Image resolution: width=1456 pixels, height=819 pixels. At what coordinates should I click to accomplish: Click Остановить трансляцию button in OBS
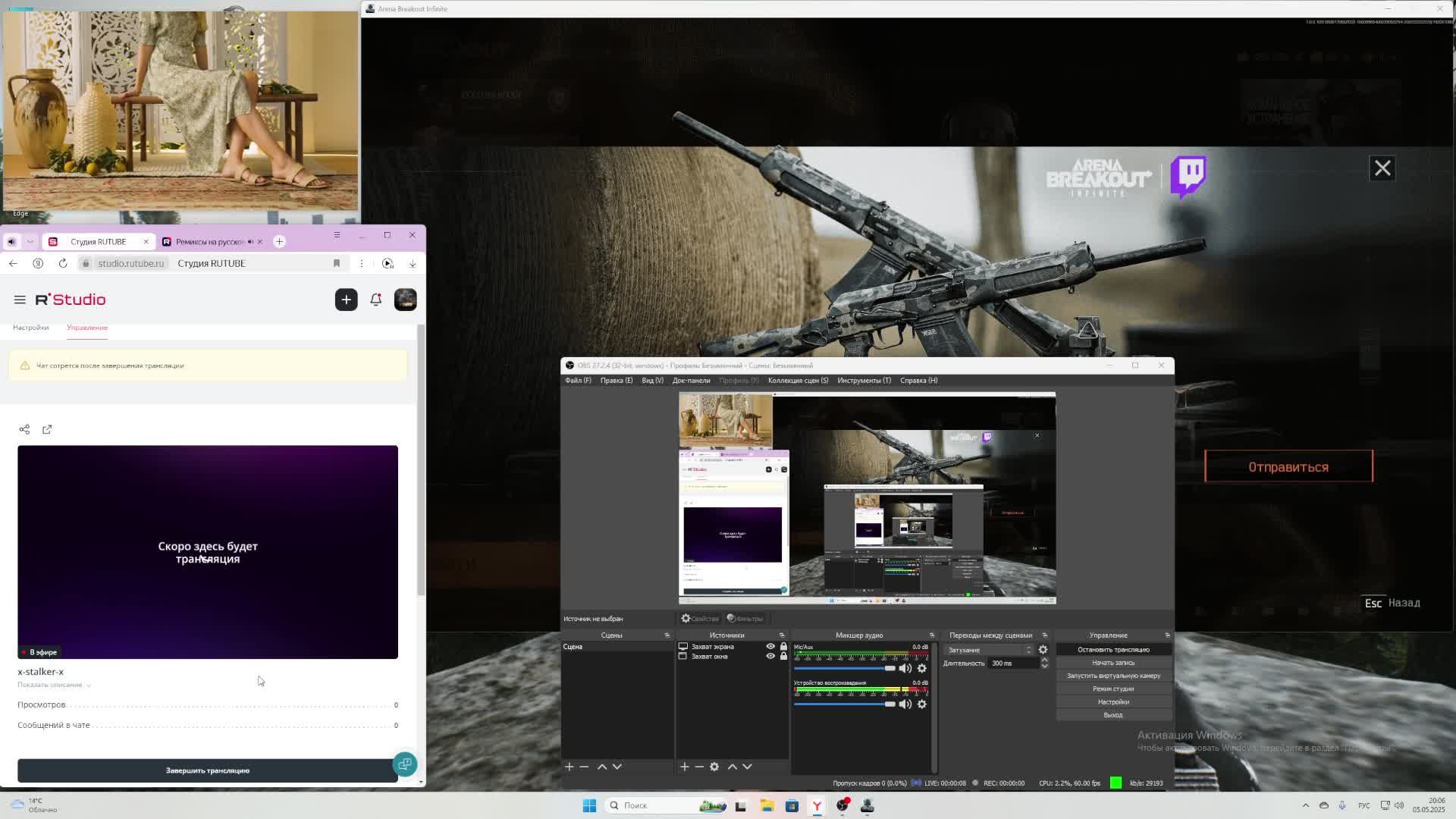[1113, 650]
